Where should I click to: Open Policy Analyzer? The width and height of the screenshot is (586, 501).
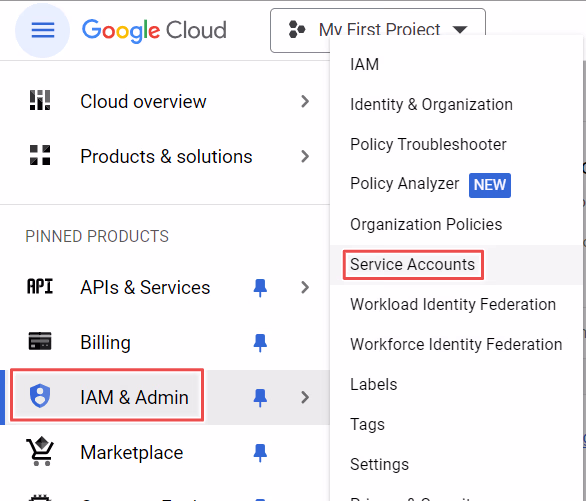click(404, 184)
